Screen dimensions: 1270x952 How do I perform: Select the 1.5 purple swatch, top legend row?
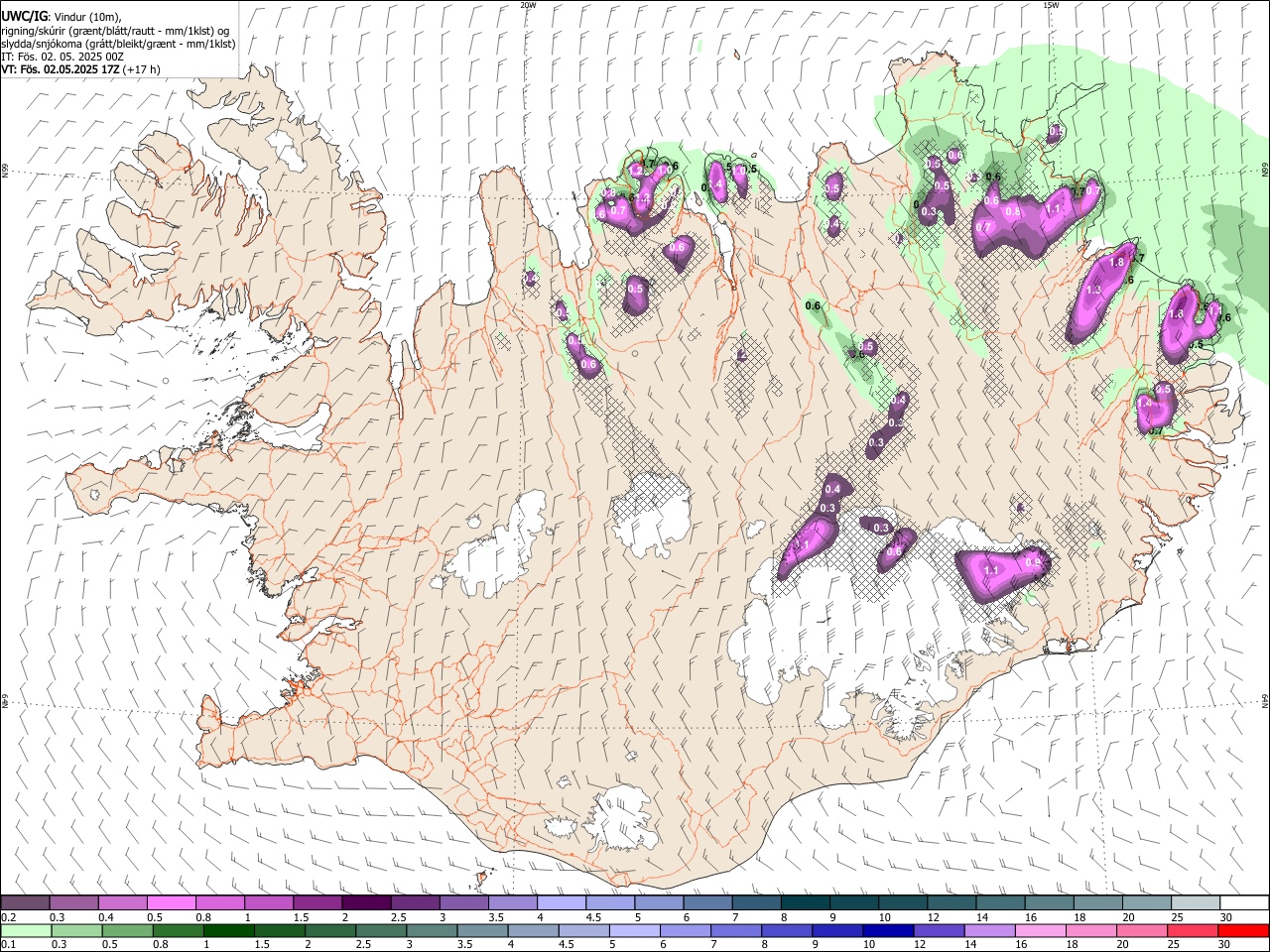tap(317, 903)
